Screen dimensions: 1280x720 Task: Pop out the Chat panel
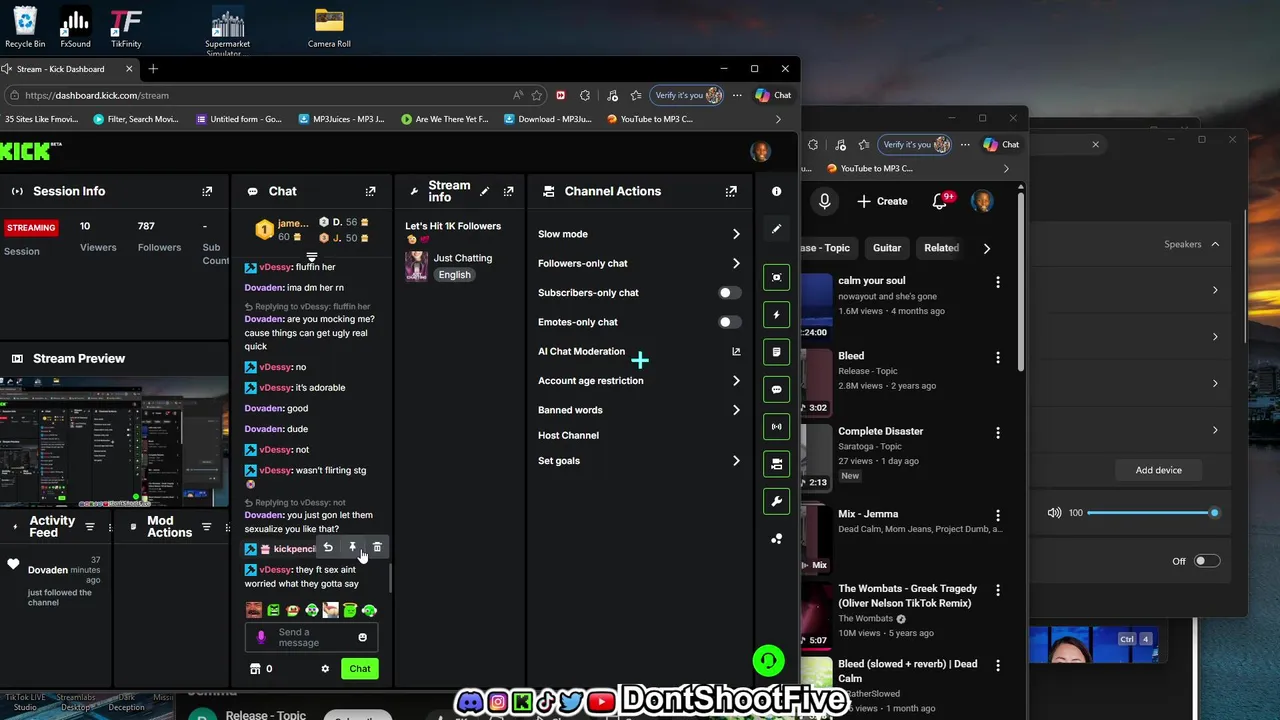(370, 191)
